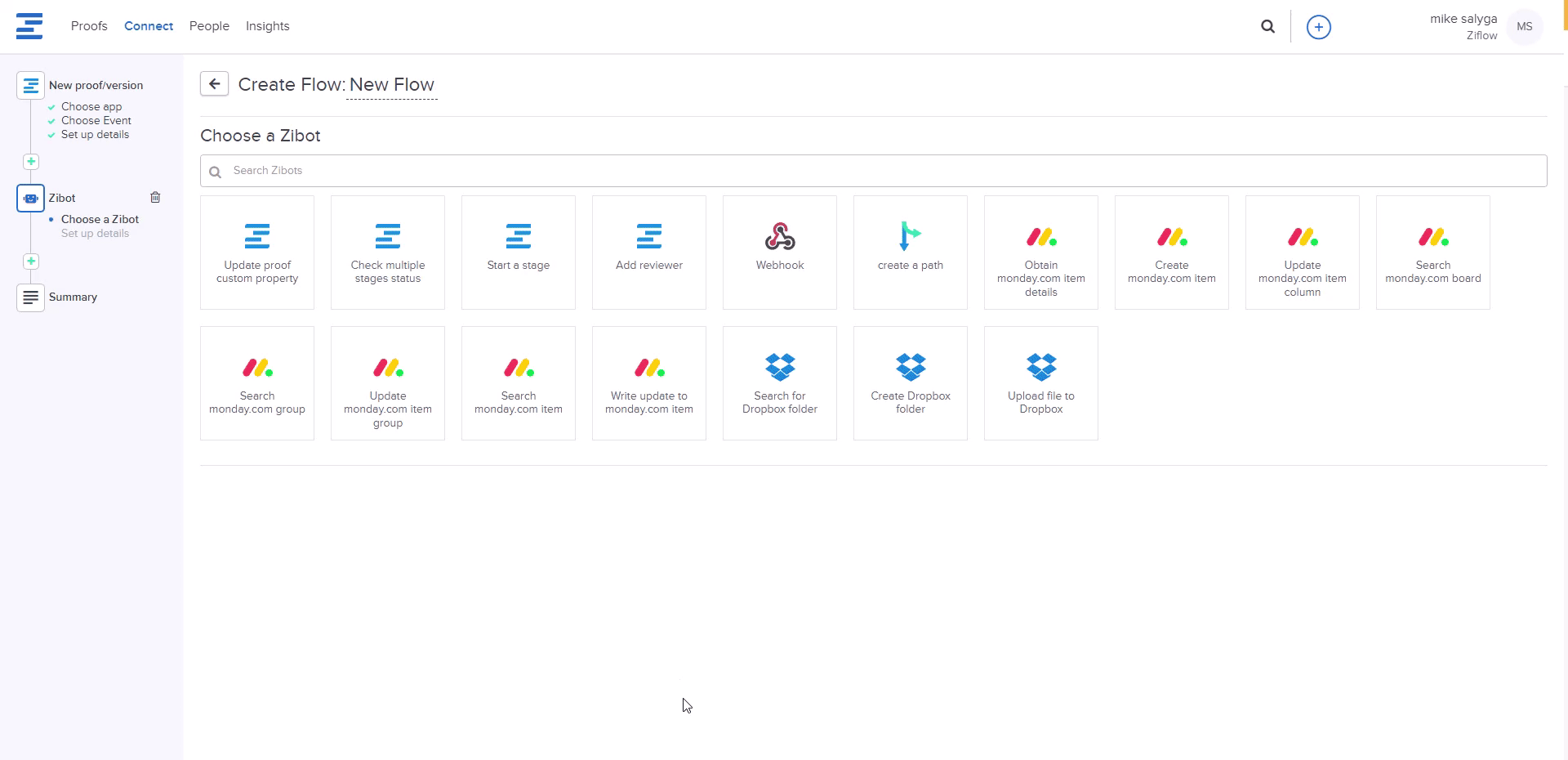This screenshot has width=1568, height=760.
Task: Select the Add reviewer Zibot
Action: (649, 253)
